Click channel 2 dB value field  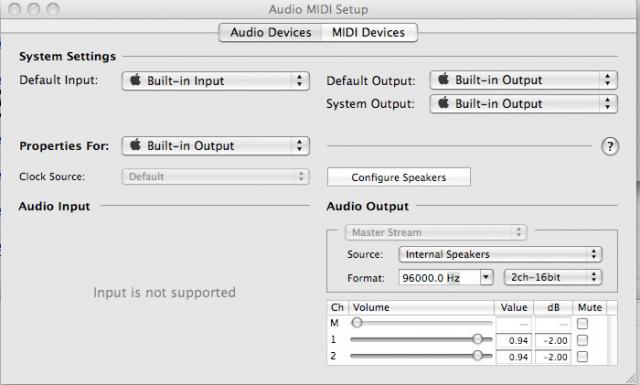[553, 357]
